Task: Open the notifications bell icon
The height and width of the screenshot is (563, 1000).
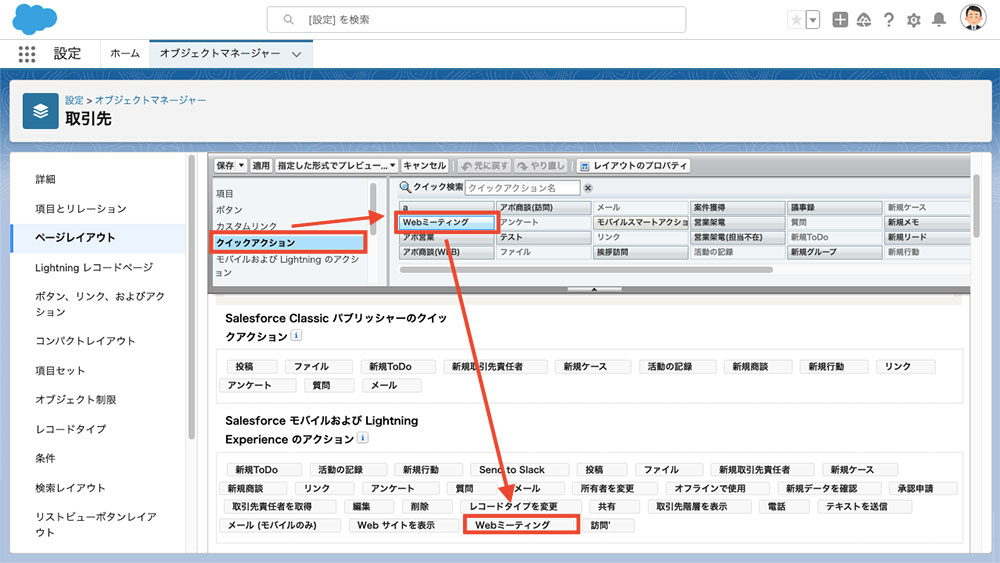Action: 939,20
